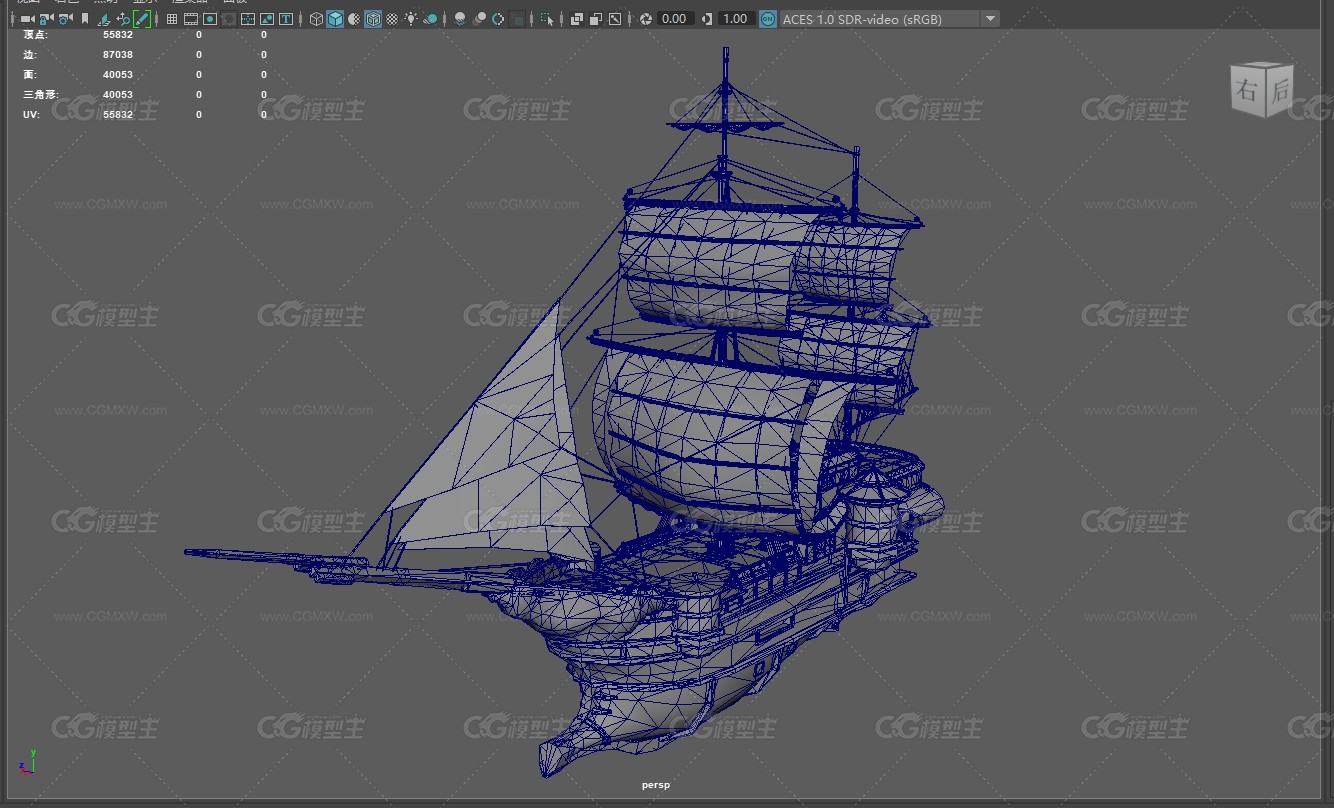Click the XRay Joints icon
This screenshot has height=808, width=1334.
coord(615,18)
